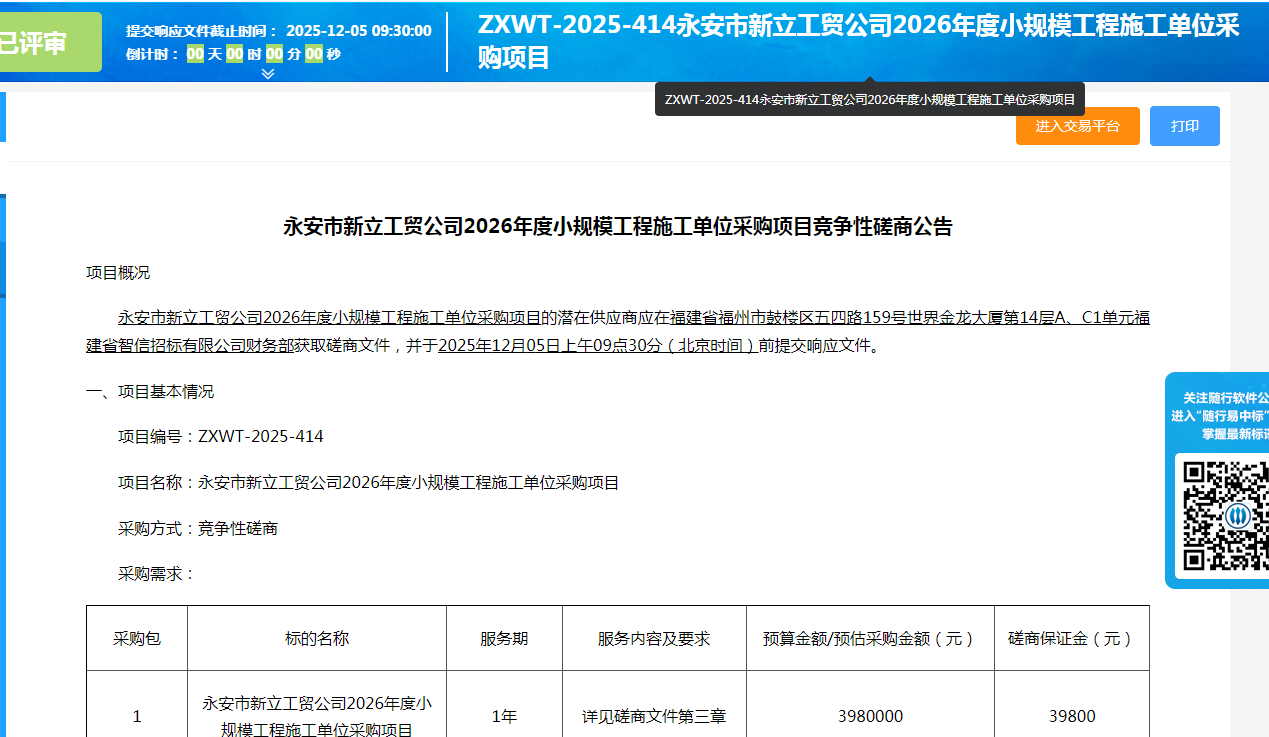
Task: Click the underlined deadline 2025年12月05日上午09点30分
Action: click(x=597, y=346)
